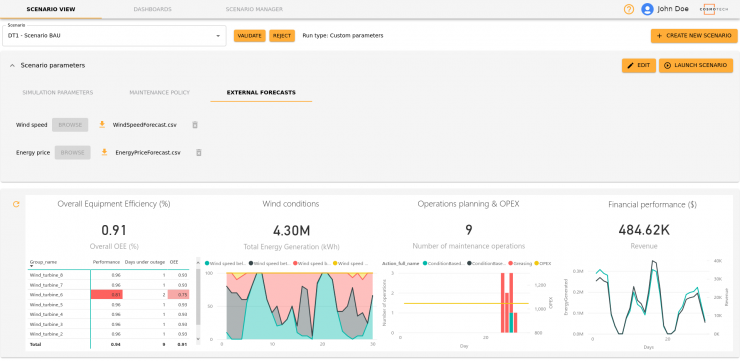
Task: Click Create New Scenario button
Action: [x=694, y=36]
